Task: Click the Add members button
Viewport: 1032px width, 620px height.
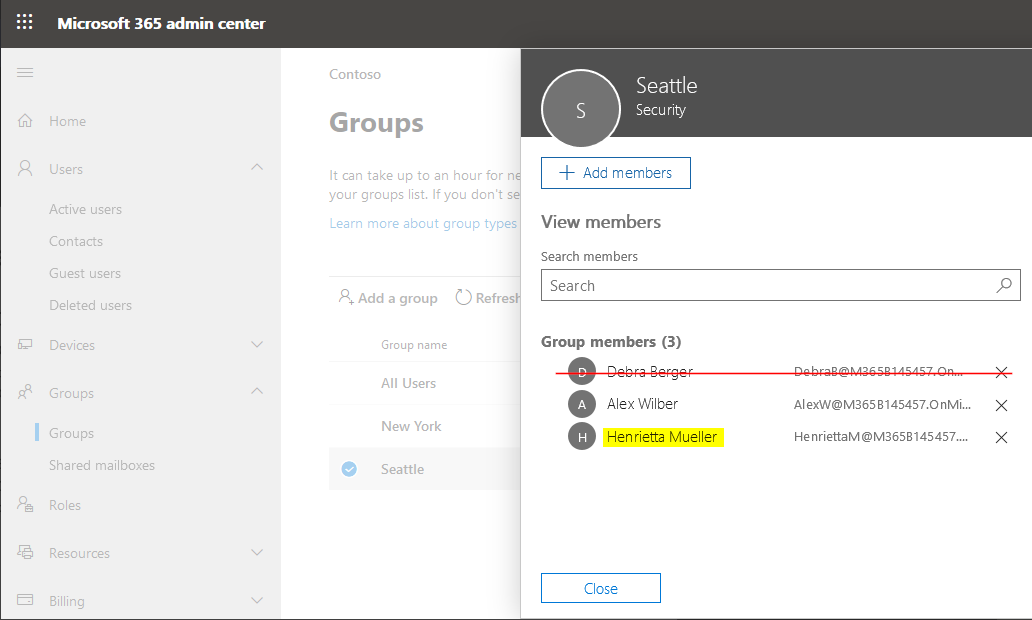Action: (615, 173)
